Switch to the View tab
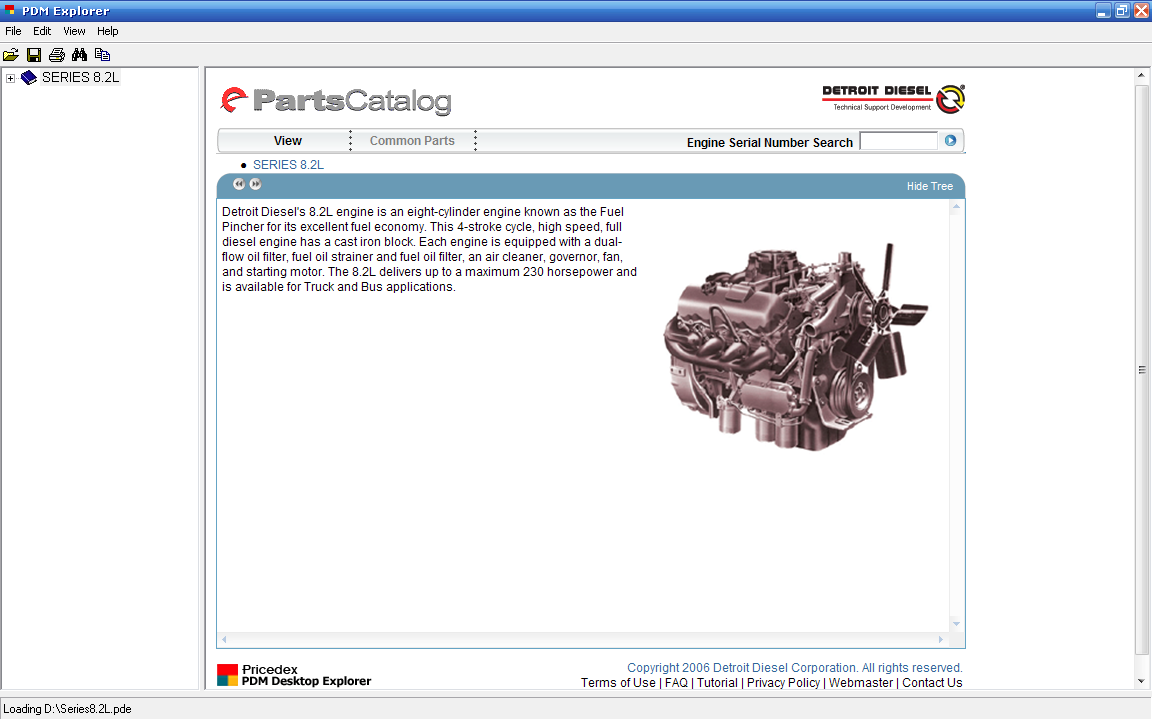1152x720 pixels. pos(287,140)
